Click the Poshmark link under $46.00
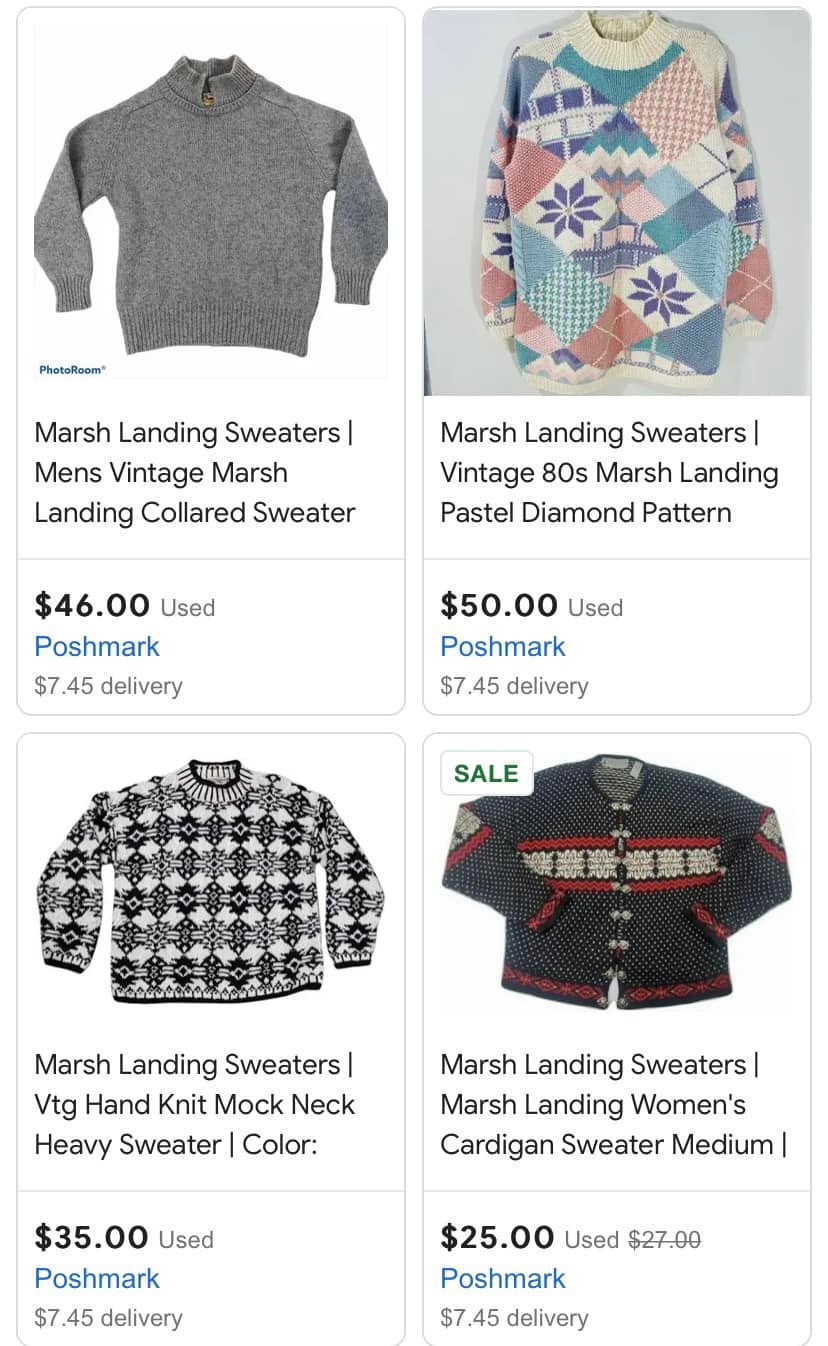828x1346 pixels. click(97, 646)
